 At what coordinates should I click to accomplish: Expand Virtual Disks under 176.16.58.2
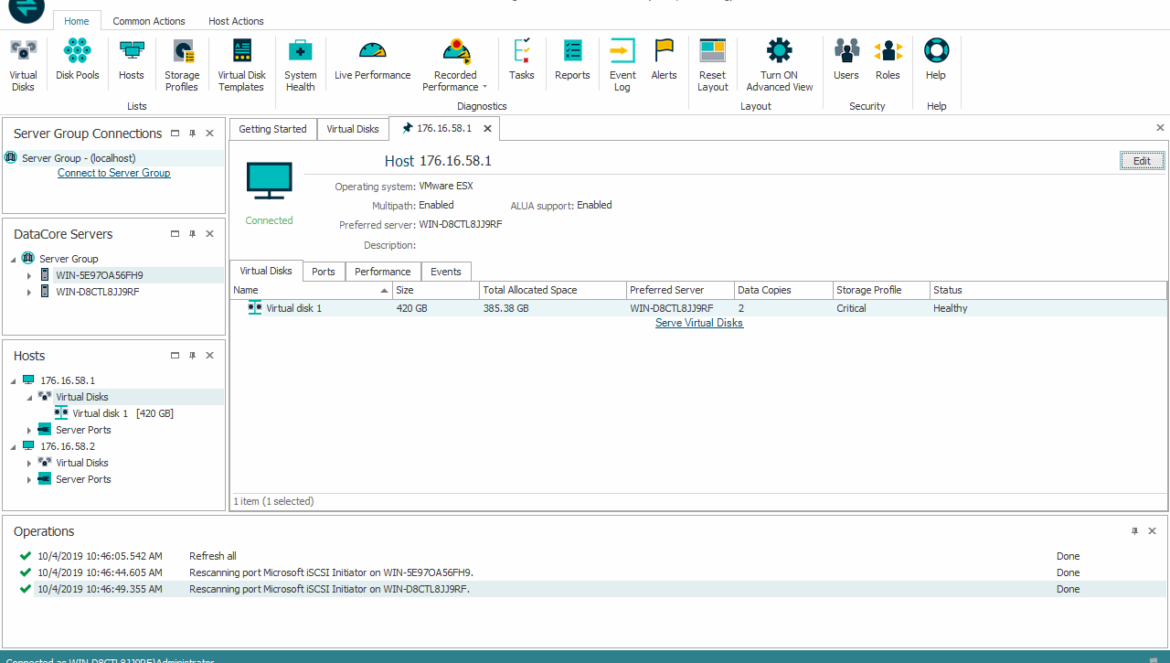click(x=29, y=463)
